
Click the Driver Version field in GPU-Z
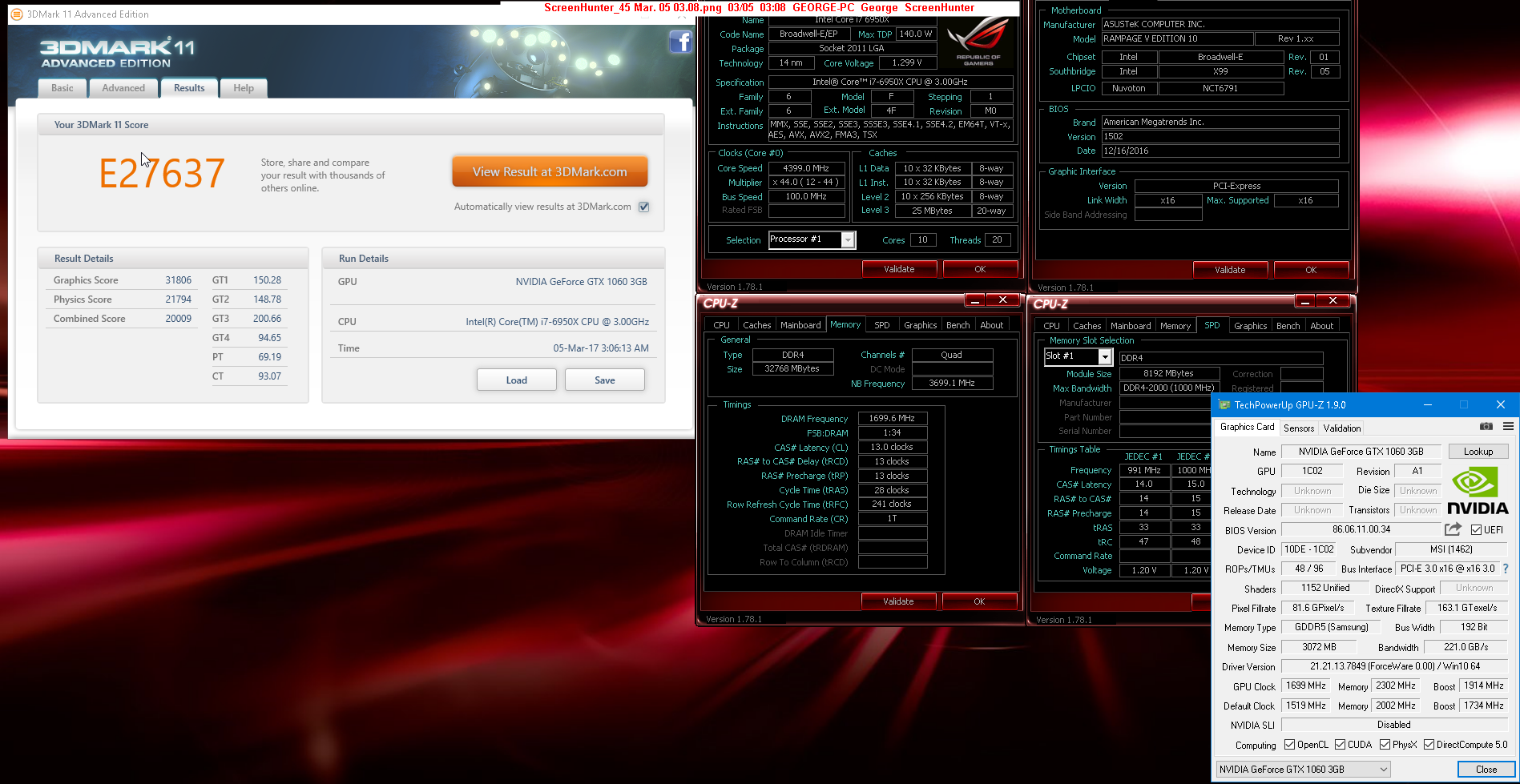[1395, 666]
